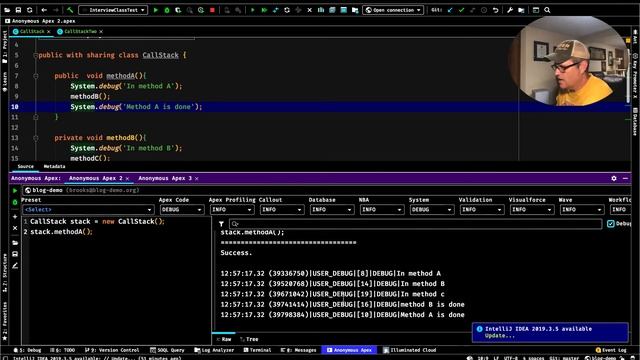Open the Terminal tool window
The image size is (640, 360).
pyautogui.click(x=257, y=350)
